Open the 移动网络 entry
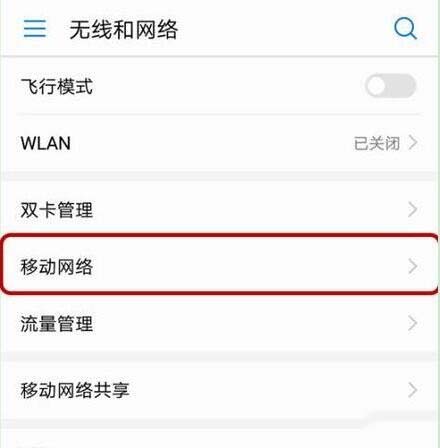Viewport: 440px width, 448px height. [220, 266]
